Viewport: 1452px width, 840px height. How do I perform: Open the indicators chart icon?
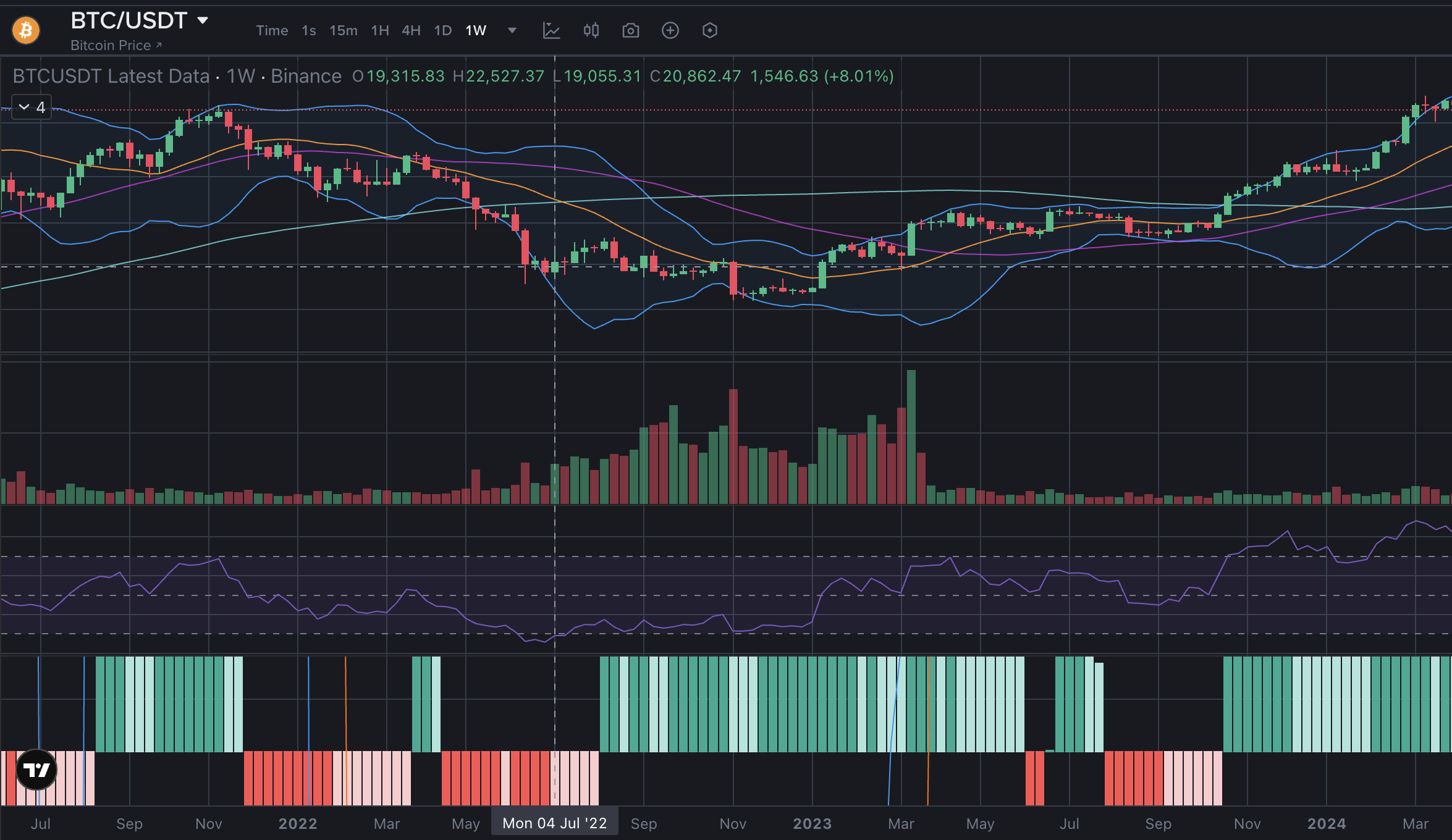(x=551, y=30)
